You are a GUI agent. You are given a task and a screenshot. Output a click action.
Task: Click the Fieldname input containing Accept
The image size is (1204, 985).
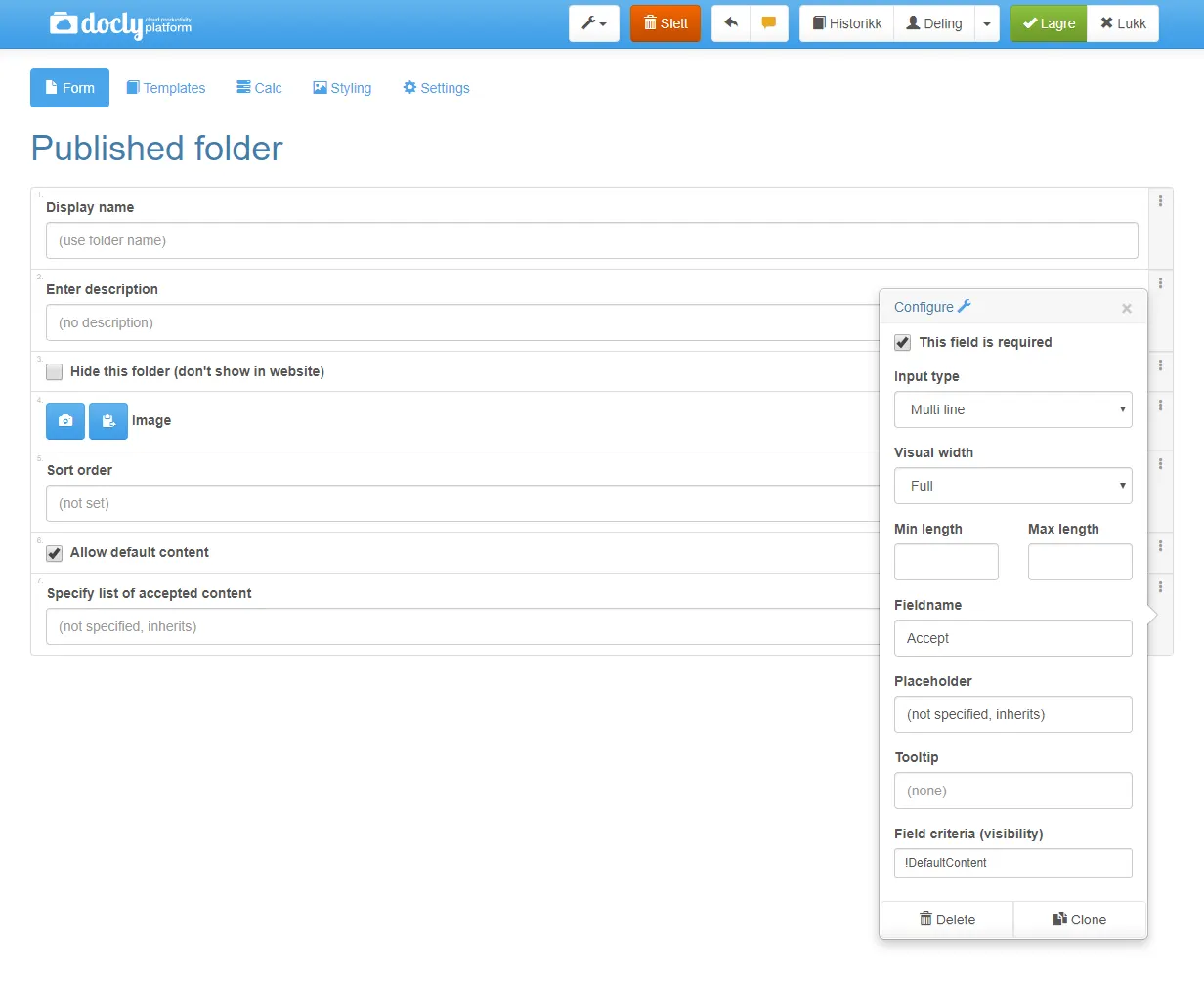(x=1012, y=638)
